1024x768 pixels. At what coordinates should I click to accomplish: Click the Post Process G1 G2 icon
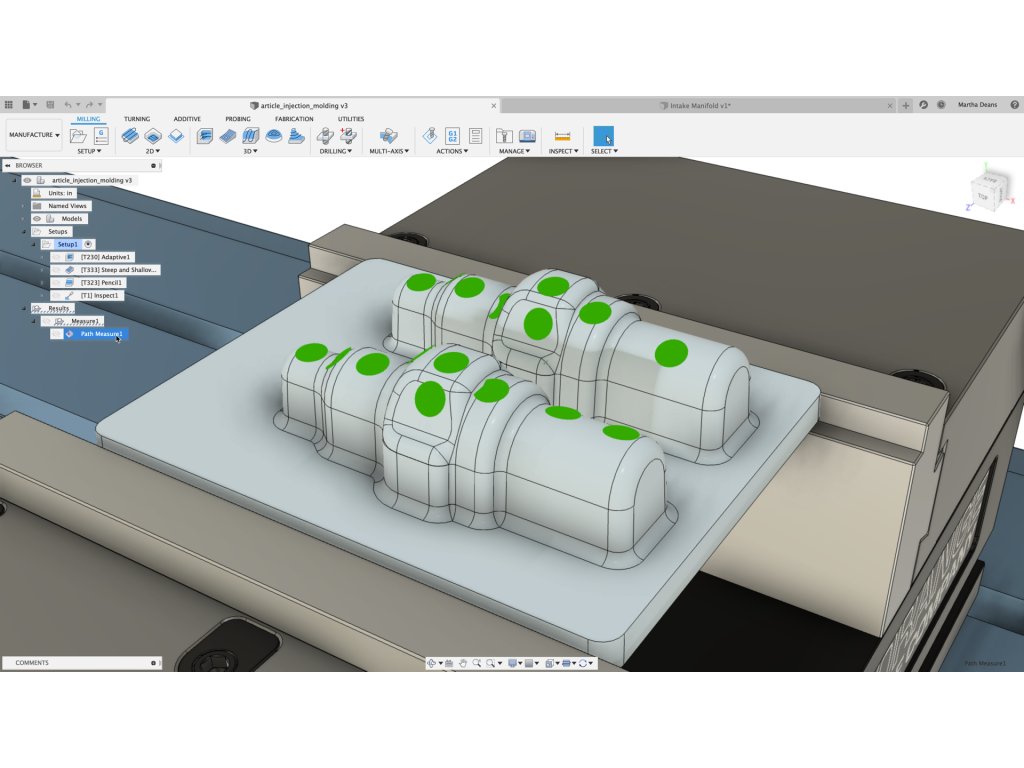coord(453,136)
